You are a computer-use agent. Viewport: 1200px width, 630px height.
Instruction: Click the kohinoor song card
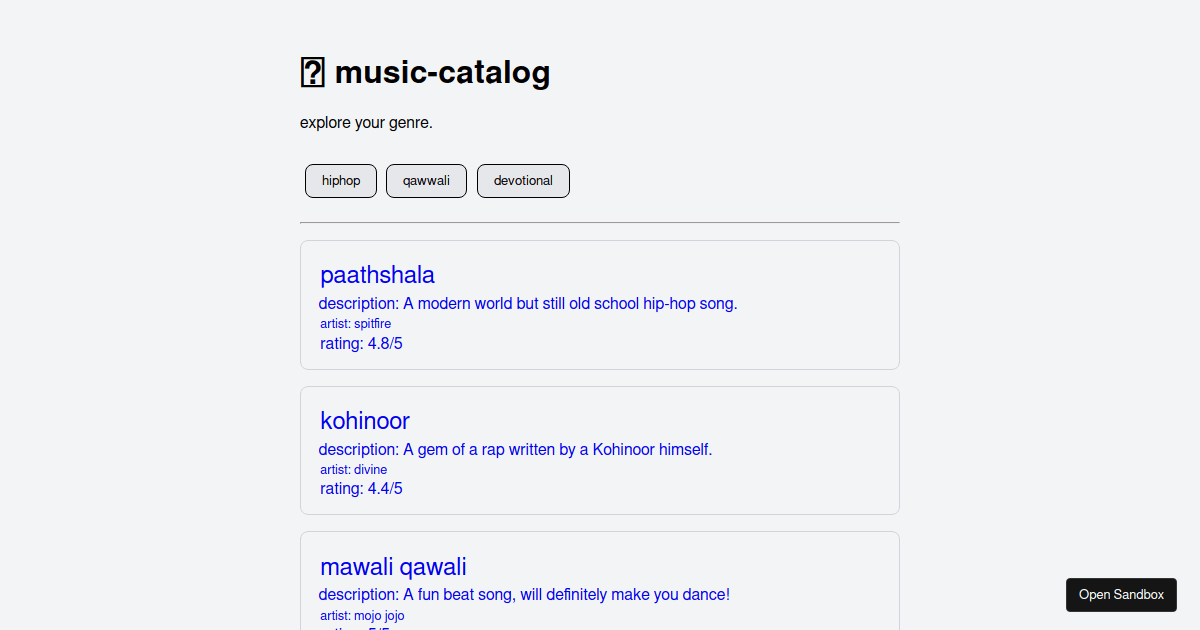point(599,450)
